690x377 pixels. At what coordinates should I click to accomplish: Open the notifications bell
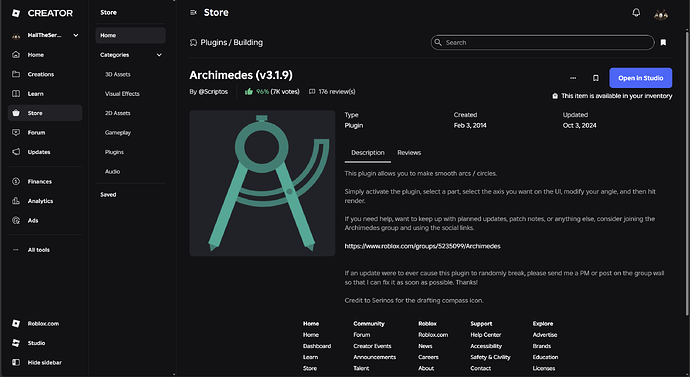pos(636,13)
